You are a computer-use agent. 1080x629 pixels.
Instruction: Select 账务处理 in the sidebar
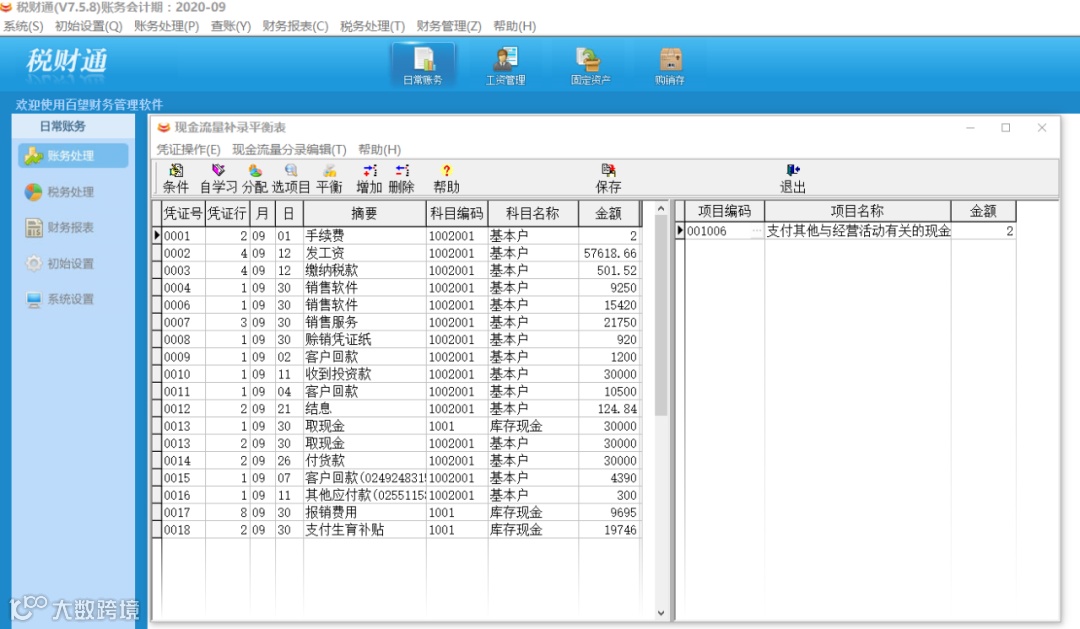pyautogui.click(x=73, y=156)
